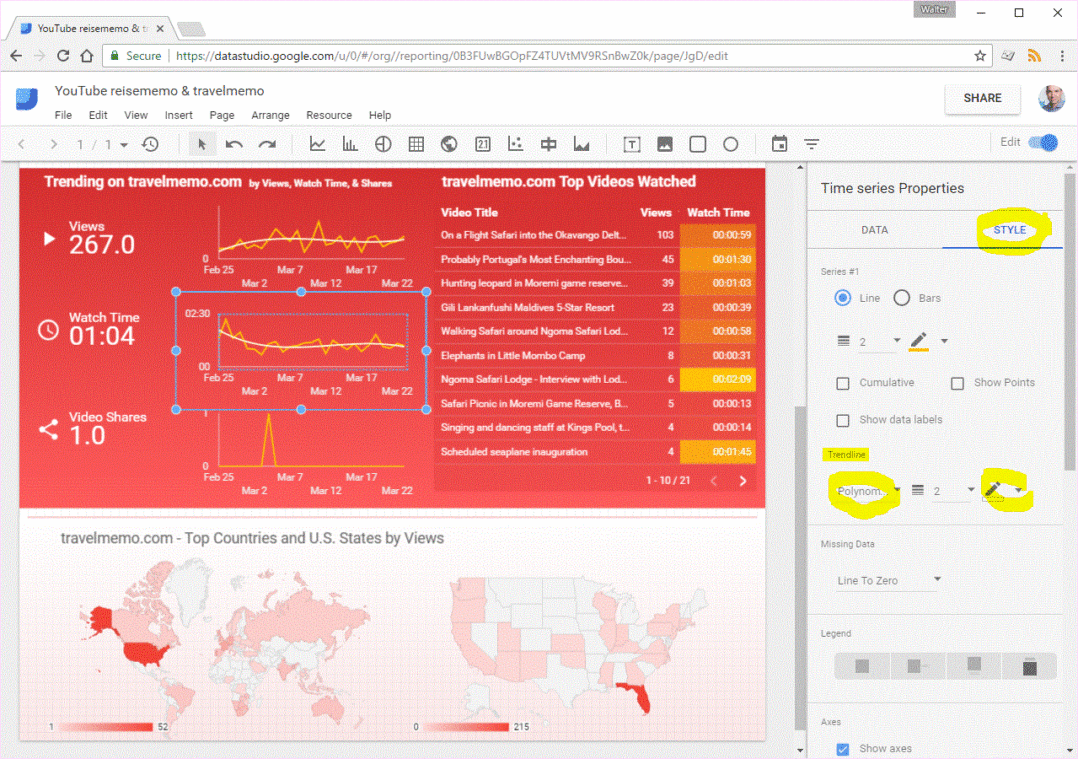Insert a geo map chart
Image resolution: width=1078 pixels, height=759 pixels.
coord(449,145)
